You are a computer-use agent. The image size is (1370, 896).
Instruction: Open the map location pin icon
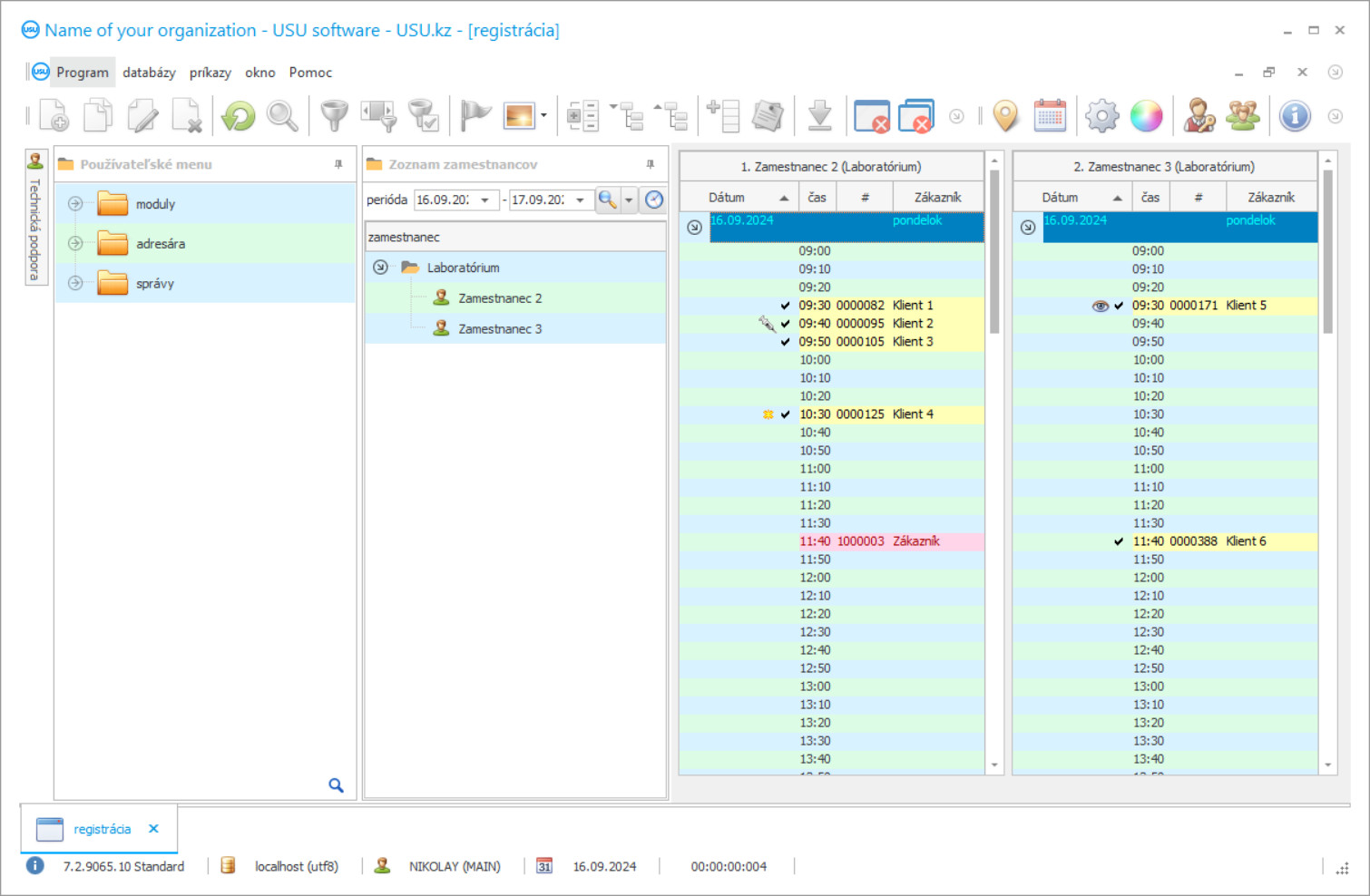pos(1005,116)
